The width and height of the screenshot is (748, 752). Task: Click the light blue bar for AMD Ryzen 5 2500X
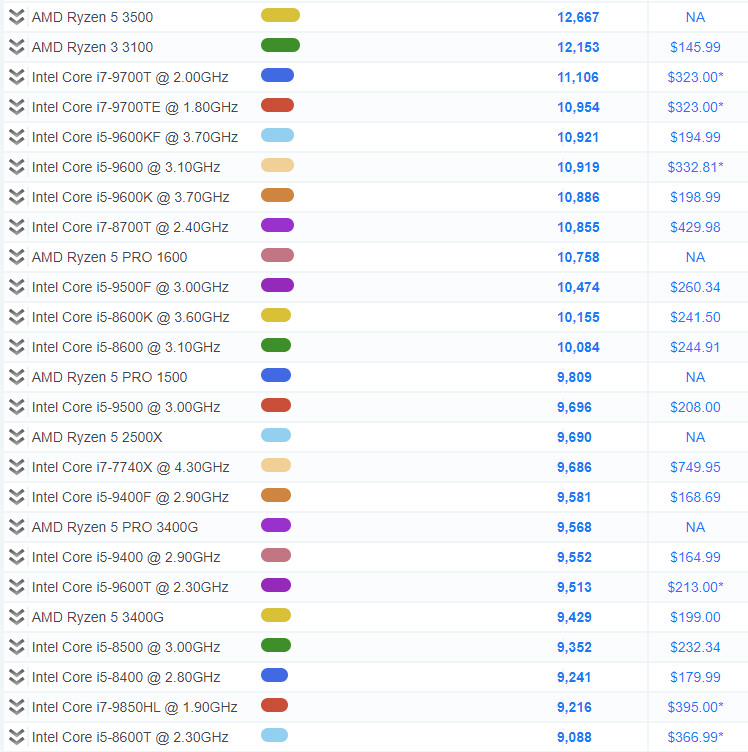276,435
